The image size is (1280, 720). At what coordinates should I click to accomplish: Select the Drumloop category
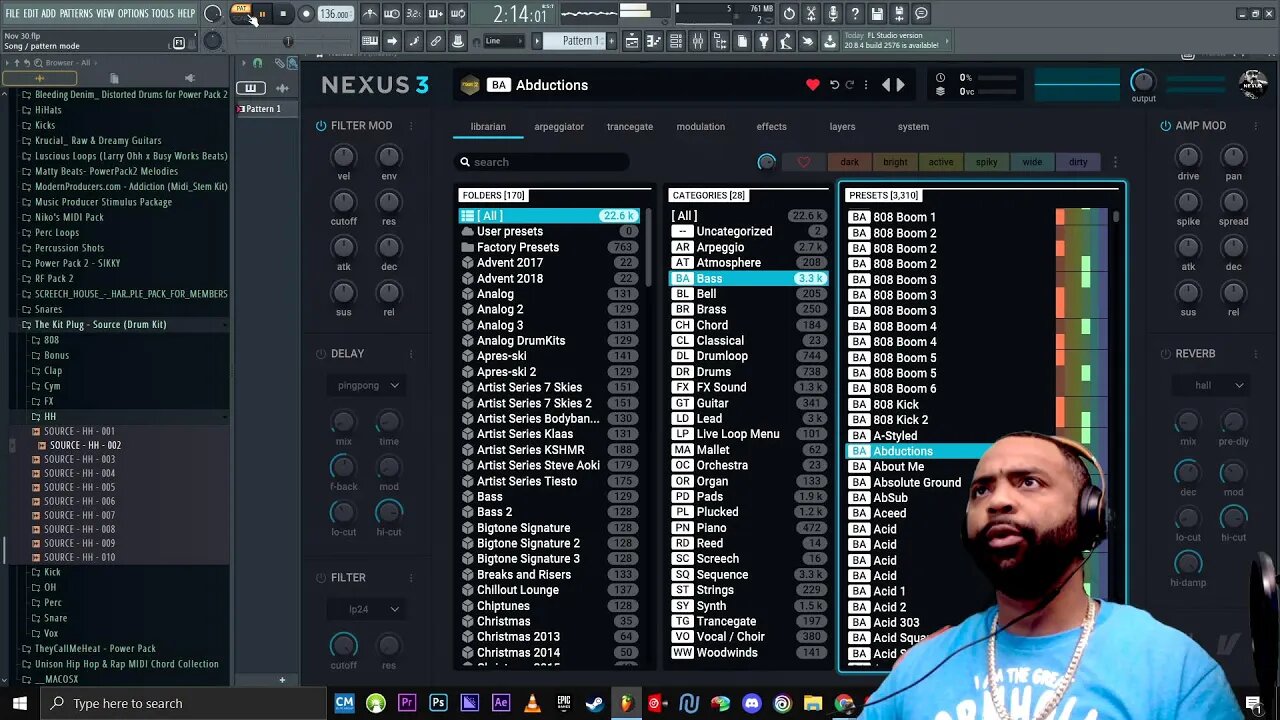[x=748, y=356]
